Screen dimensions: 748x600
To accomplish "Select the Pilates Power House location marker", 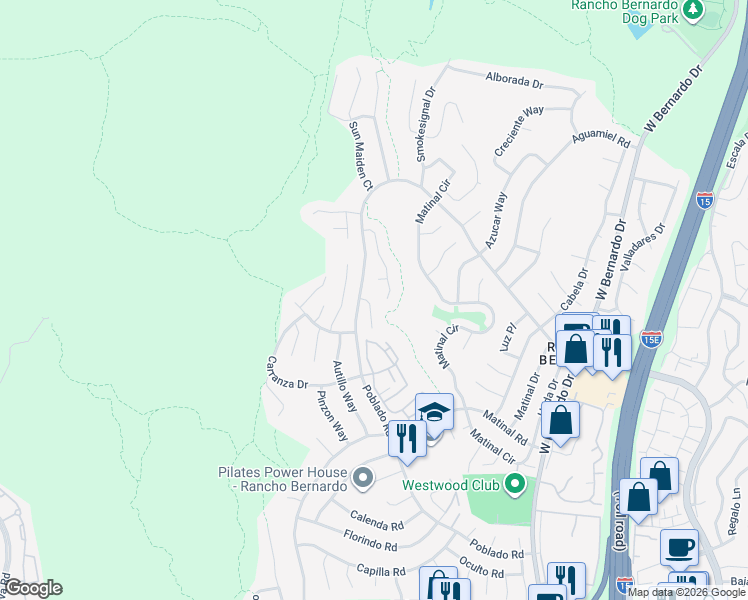I will point(363,477).
